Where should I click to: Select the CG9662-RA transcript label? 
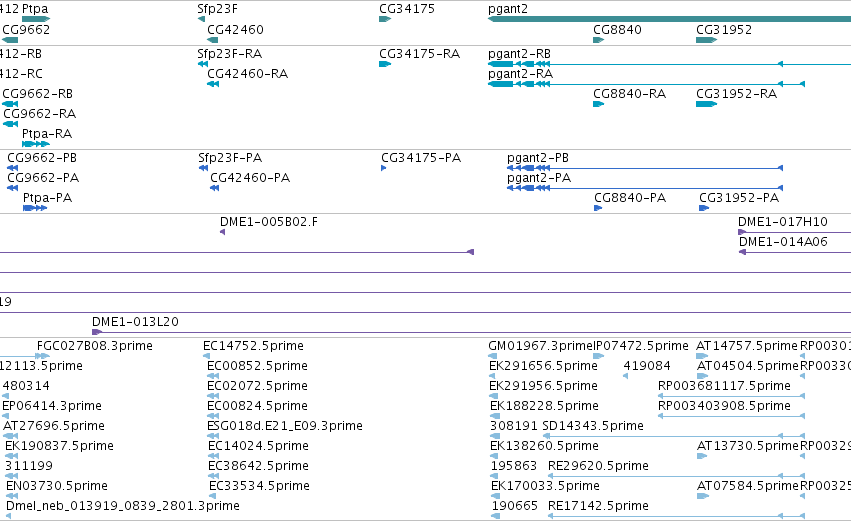coord(40,113)
